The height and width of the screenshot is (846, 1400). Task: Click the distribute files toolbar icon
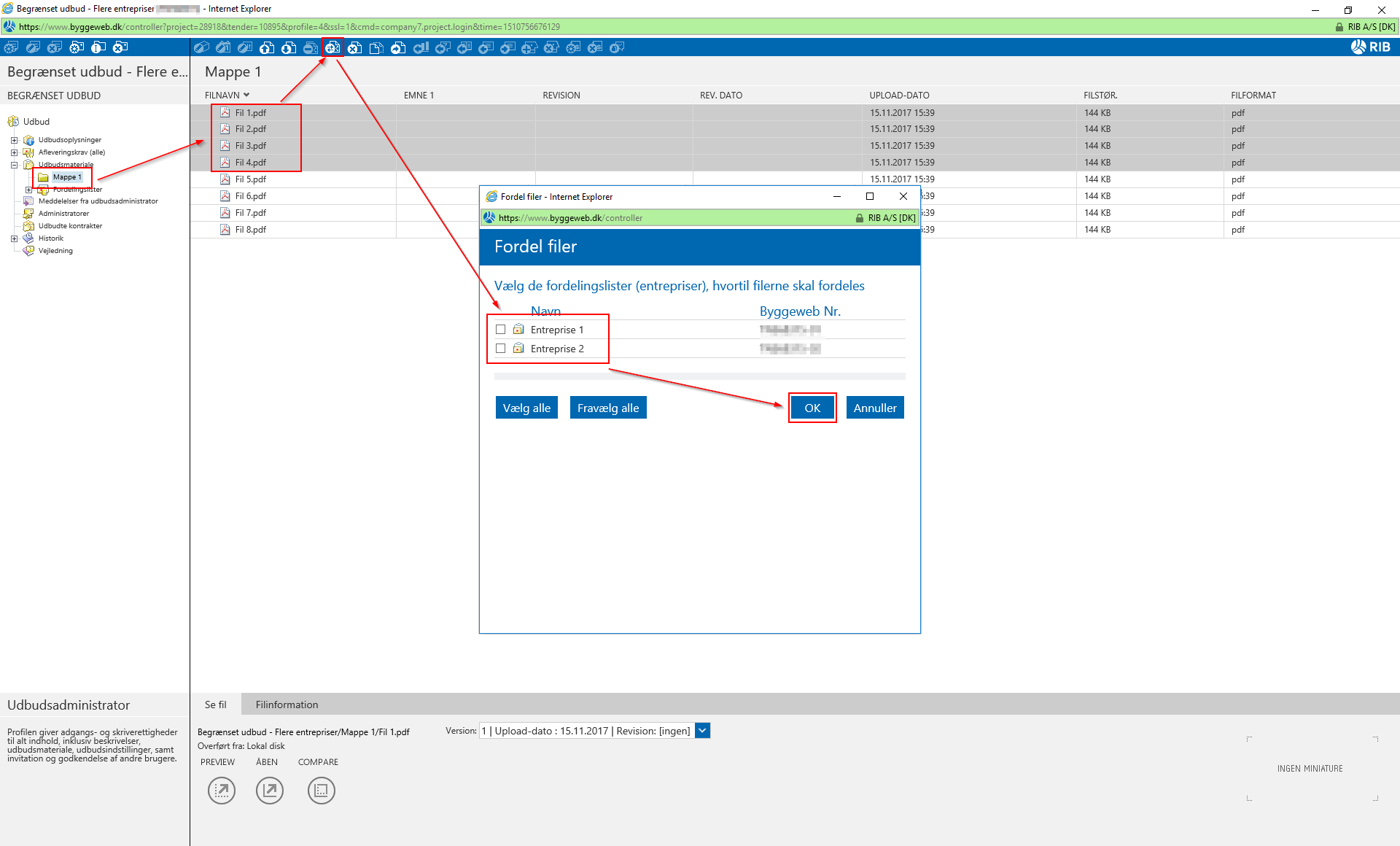(x=332, y=47)
